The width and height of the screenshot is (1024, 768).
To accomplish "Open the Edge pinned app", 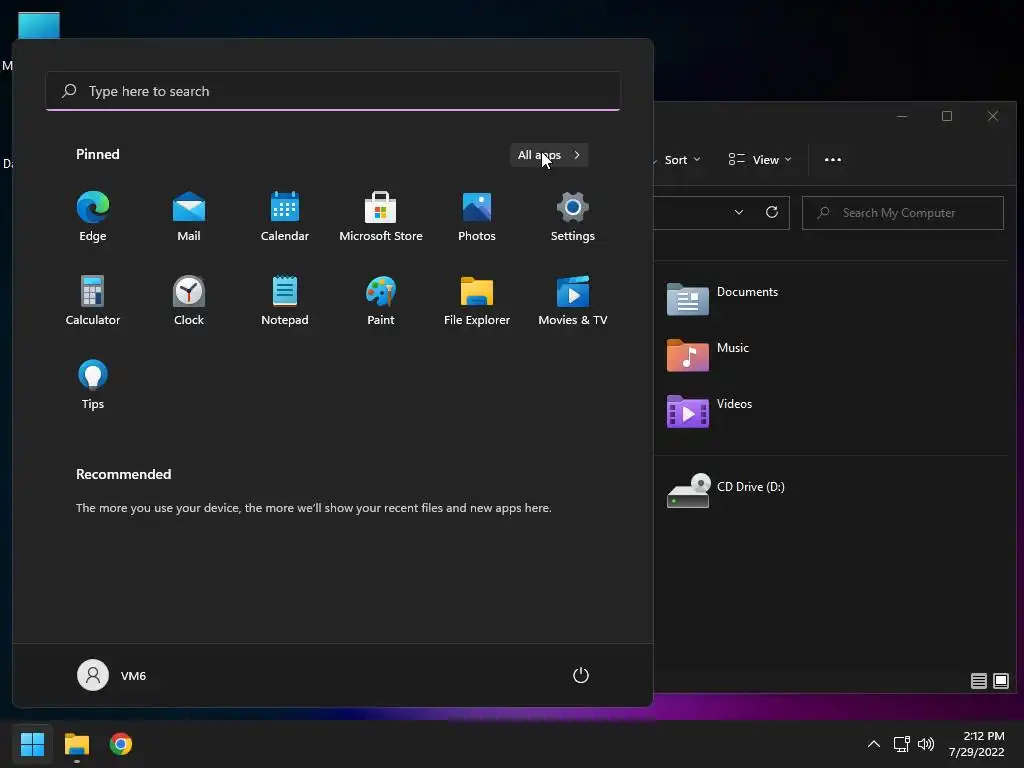I will [93, 217].
